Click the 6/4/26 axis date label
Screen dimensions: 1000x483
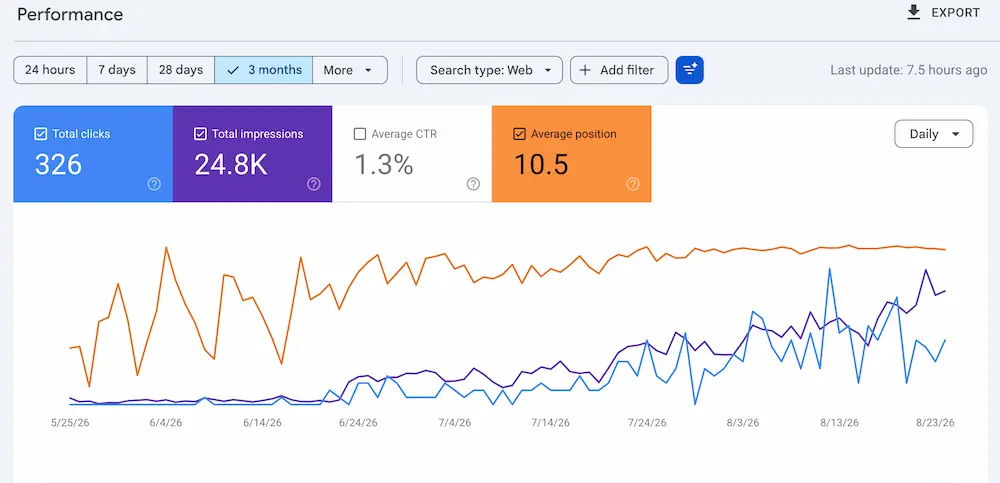tap(166, 423)
